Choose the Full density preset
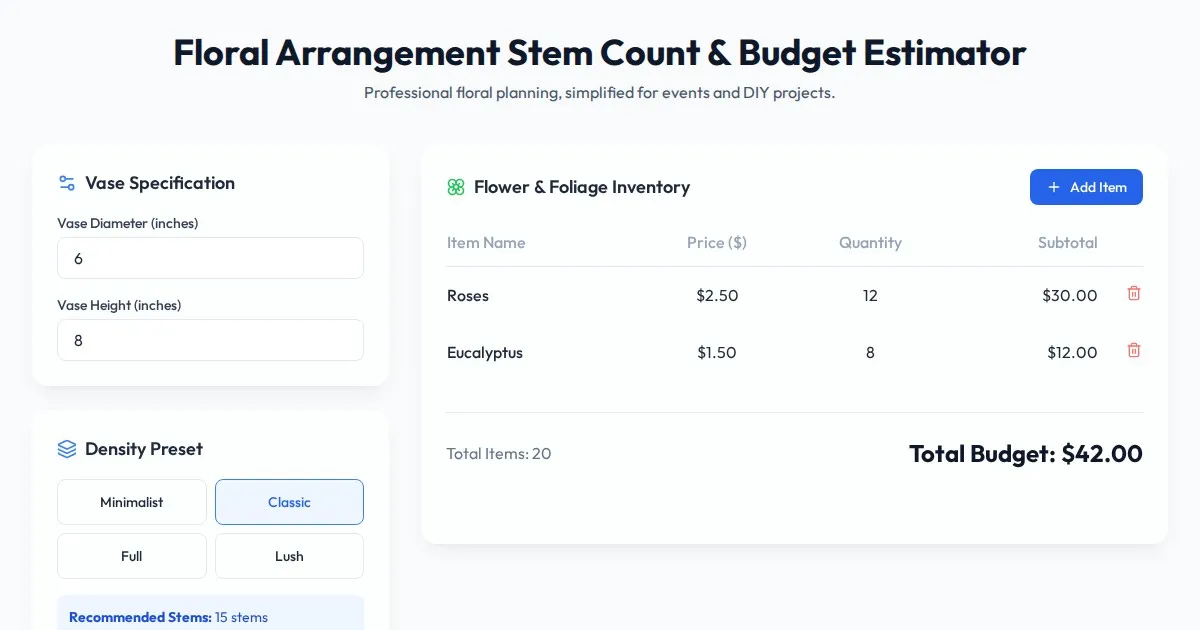Viewport: 1200px width, 630px height. pos(132,556)
